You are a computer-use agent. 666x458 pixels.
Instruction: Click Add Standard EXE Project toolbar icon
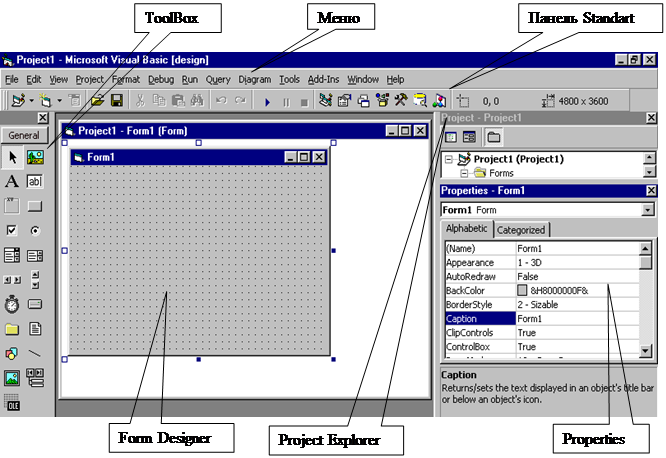(x=19, y=101)
